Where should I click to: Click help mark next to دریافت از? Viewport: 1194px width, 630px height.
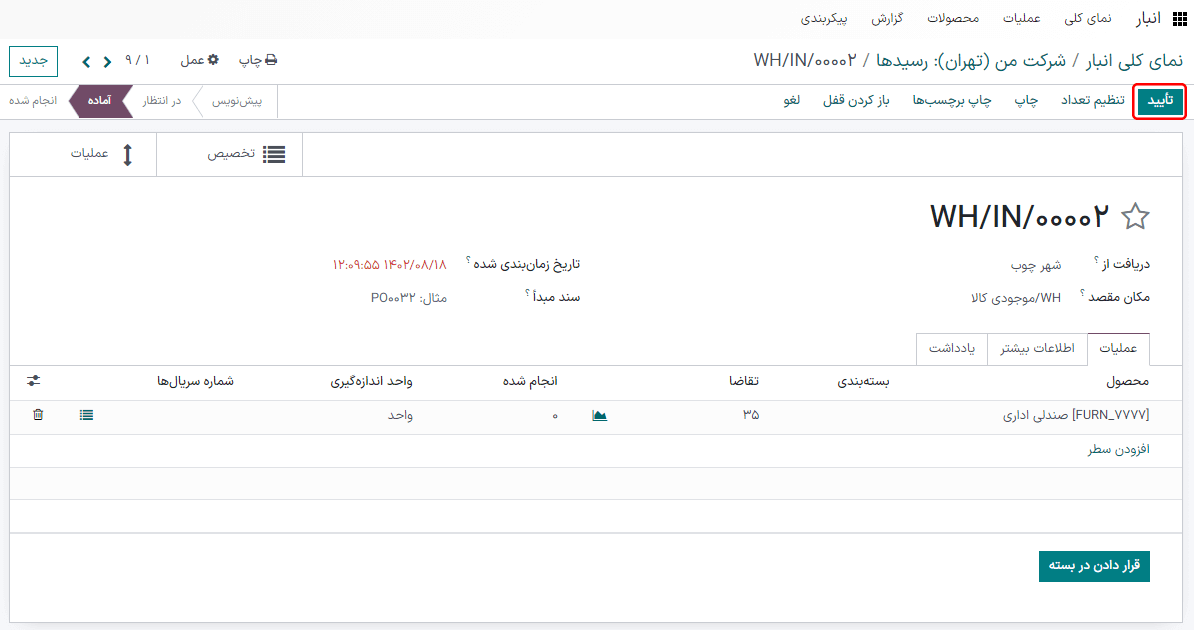coord(1097,259)
